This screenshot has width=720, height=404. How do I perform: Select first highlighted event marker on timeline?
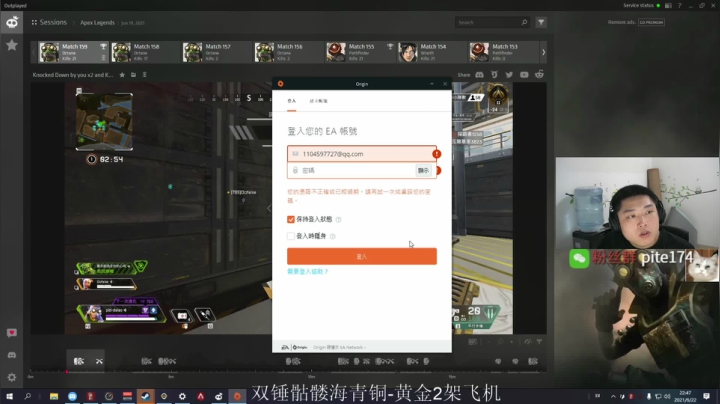[79, 361]
